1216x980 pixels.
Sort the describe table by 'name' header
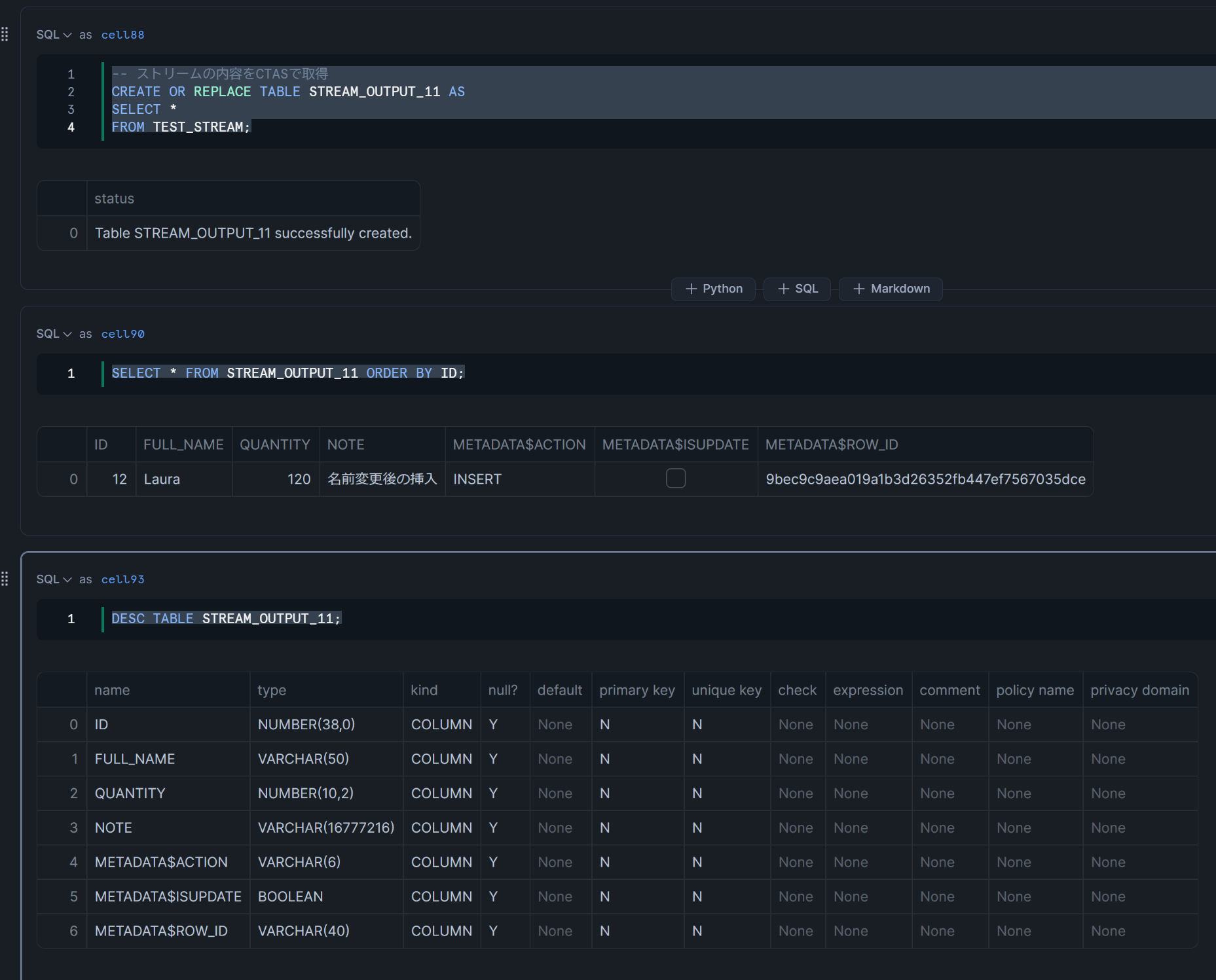click(168, 690)
